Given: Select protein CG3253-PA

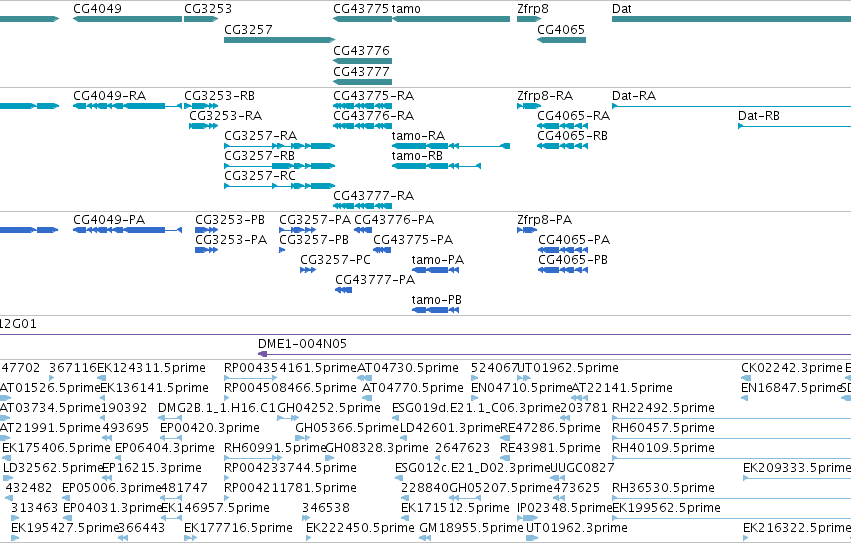Looking at the screenshot, I should [206, 250].
